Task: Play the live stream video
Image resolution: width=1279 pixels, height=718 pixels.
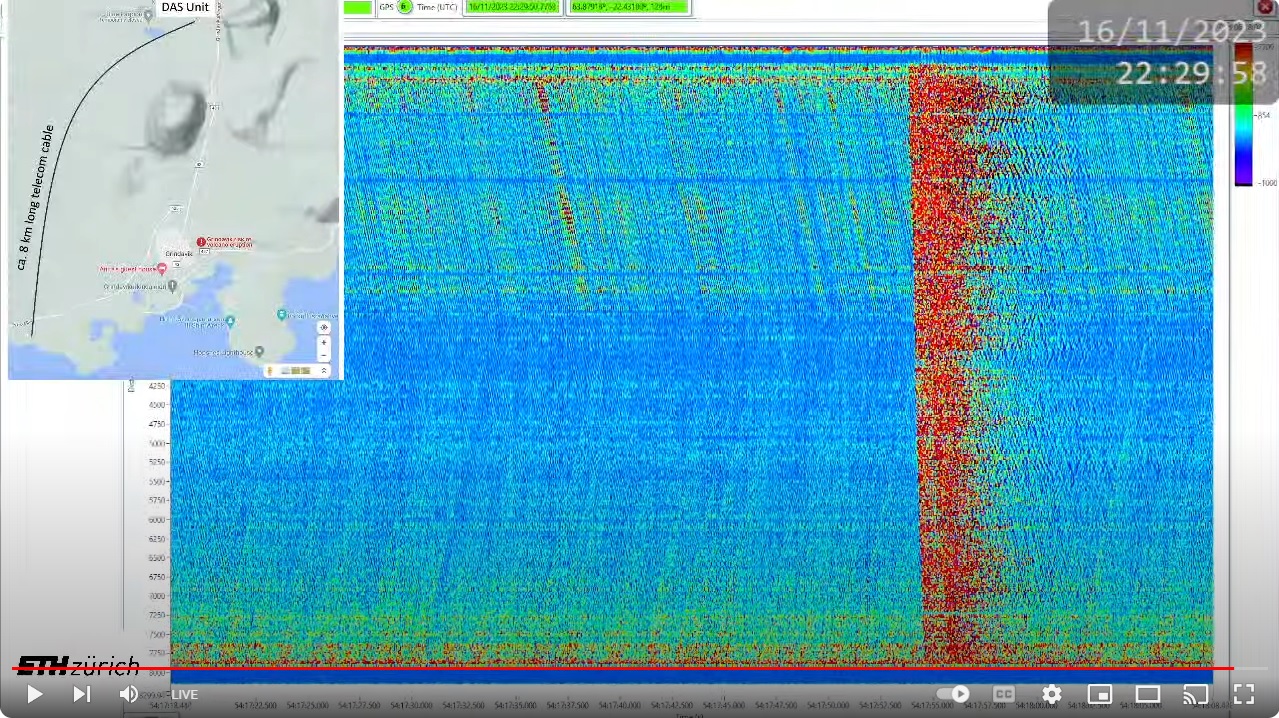Action: 34,694
